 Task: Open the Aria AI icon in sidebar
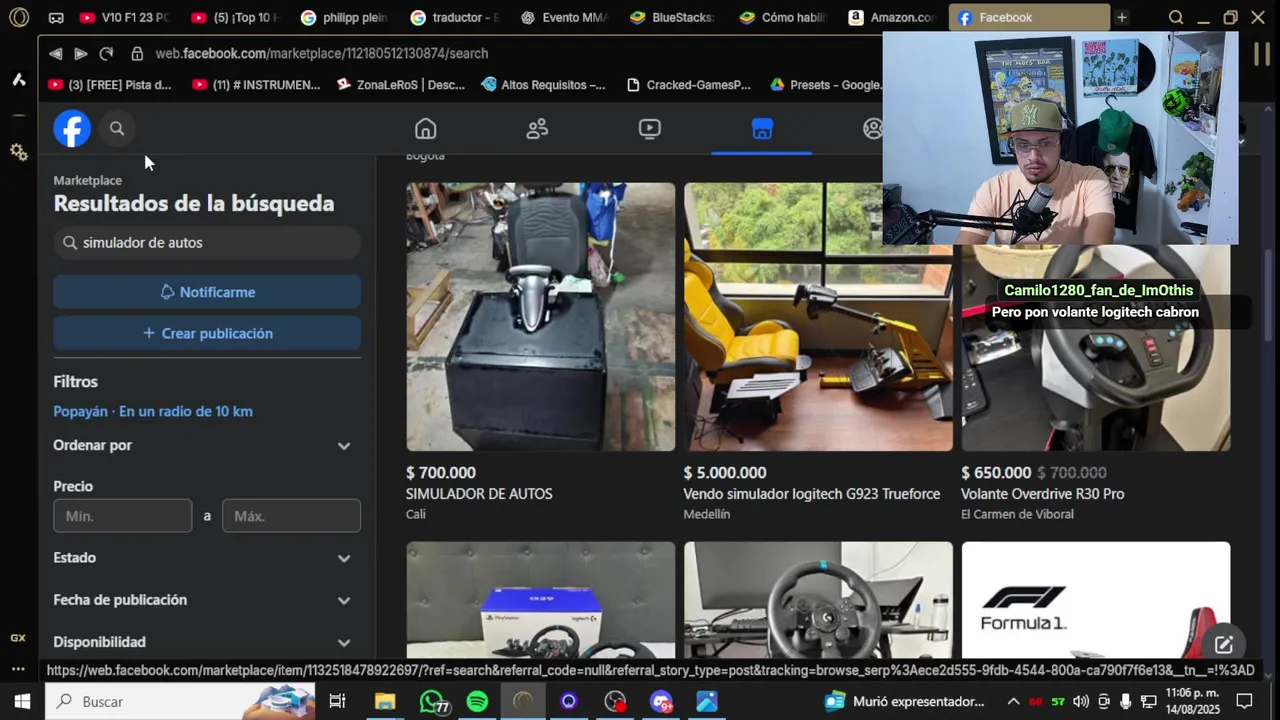tap(18, 79)
